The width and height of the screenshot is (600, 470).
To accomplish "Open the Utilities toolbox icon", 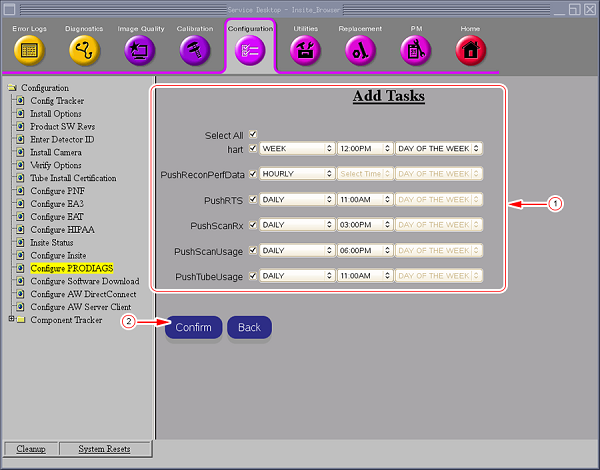I will [305, 50].
